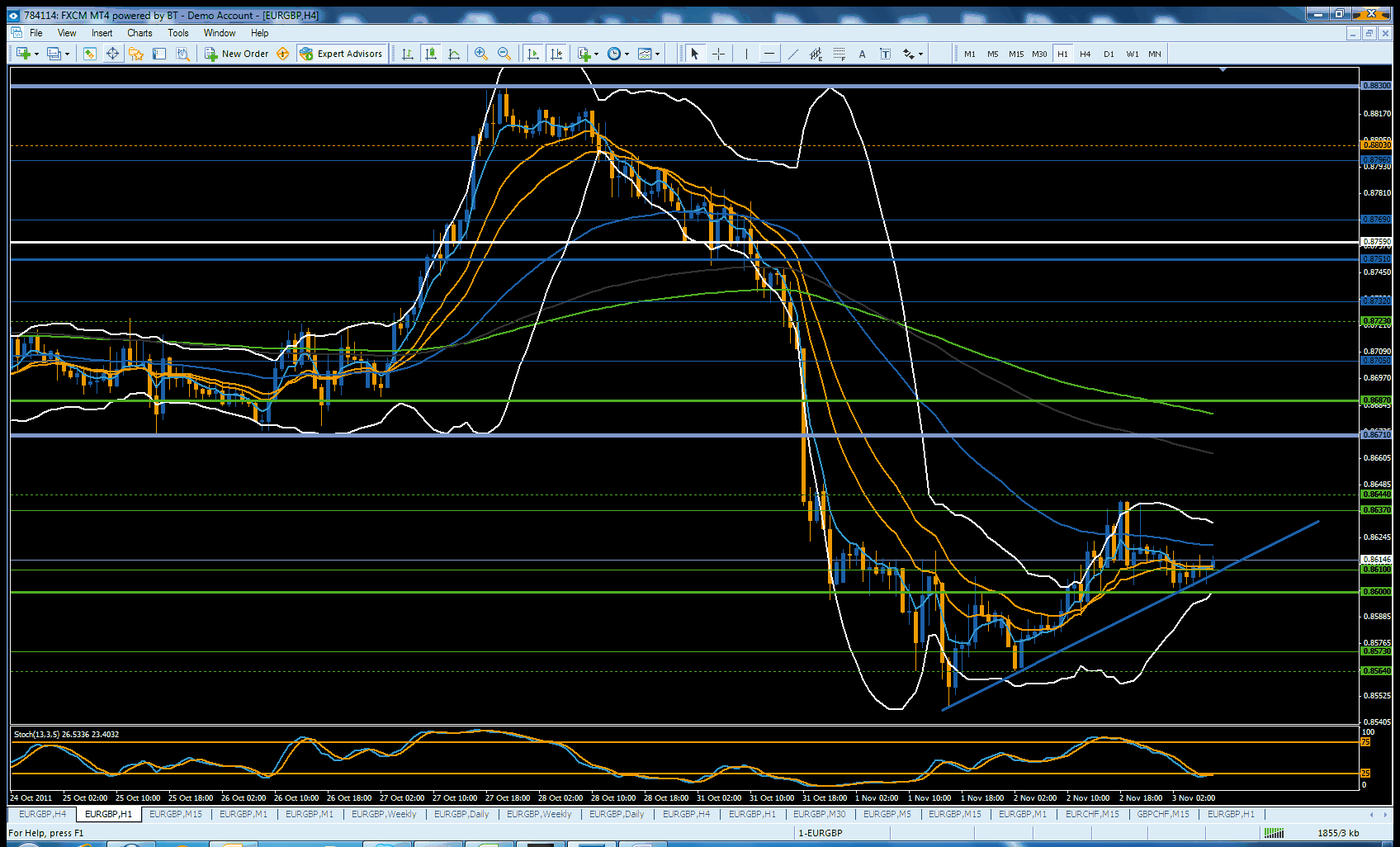Toggle candlestick chart mode
This screenshot has width=1400, height=847.
[x=430, y=54]
